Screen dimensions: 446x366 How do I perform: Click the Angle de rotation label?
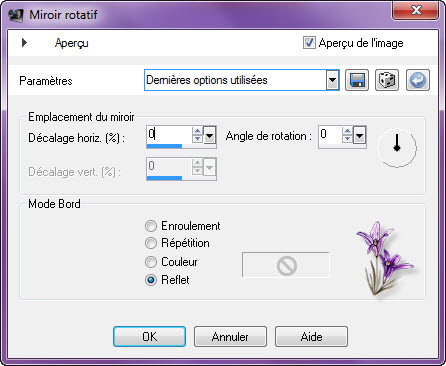(268, 136)
